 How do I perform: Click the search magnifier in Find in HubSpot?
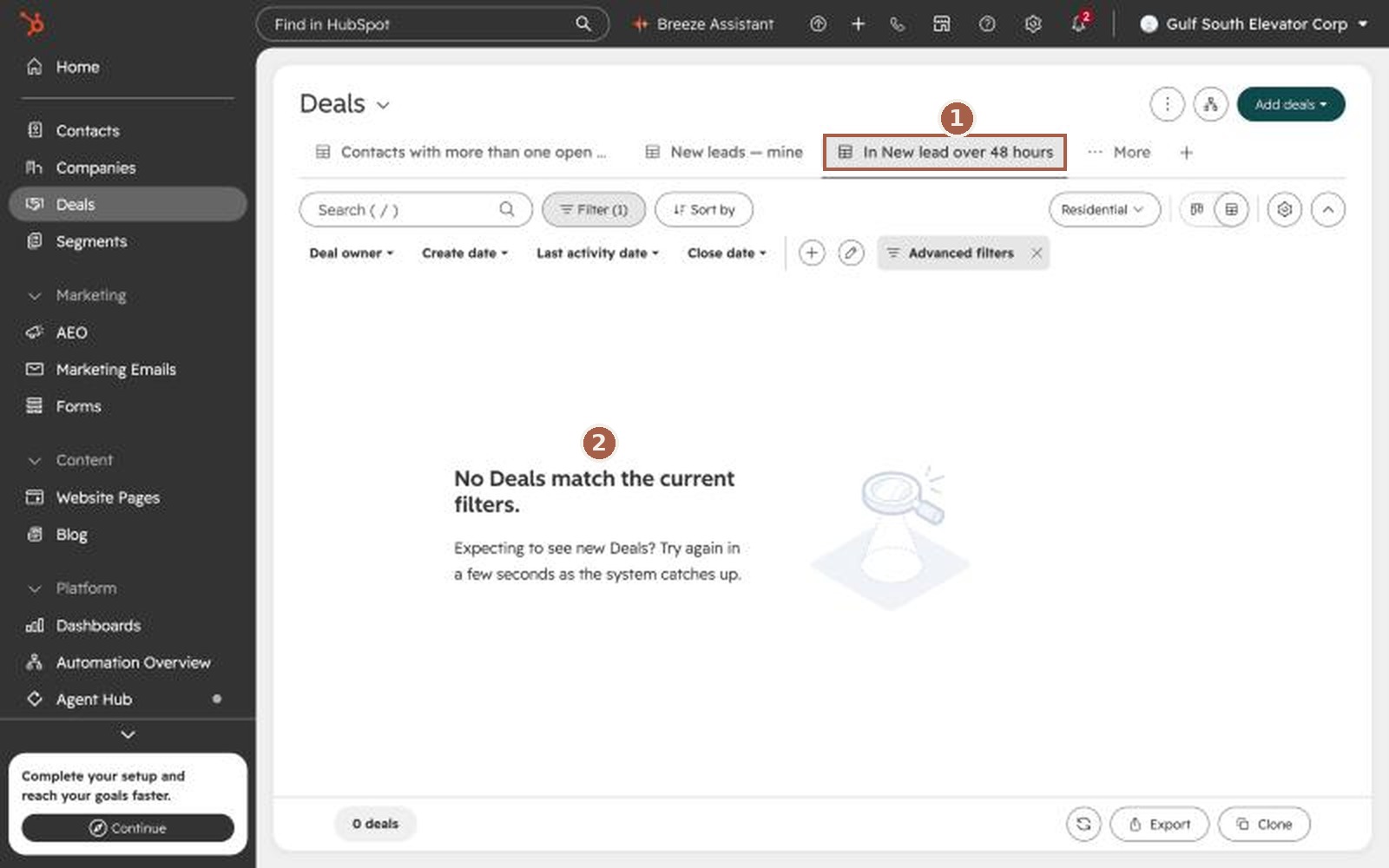pyautogui.click(x=583, y=24)
